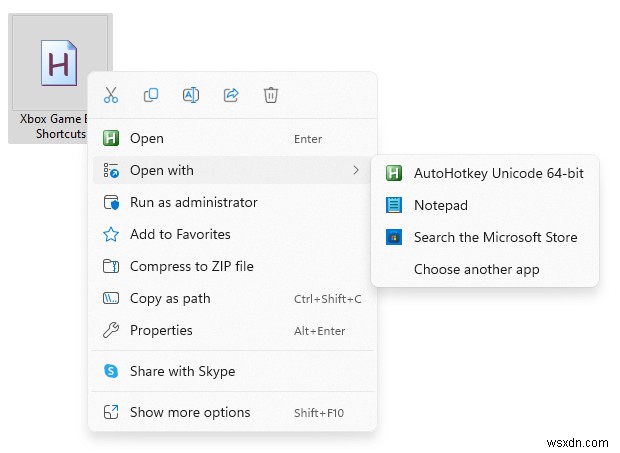Click Choose another app
Viewport: 620px width, 453px height.
tap(485, 269)
